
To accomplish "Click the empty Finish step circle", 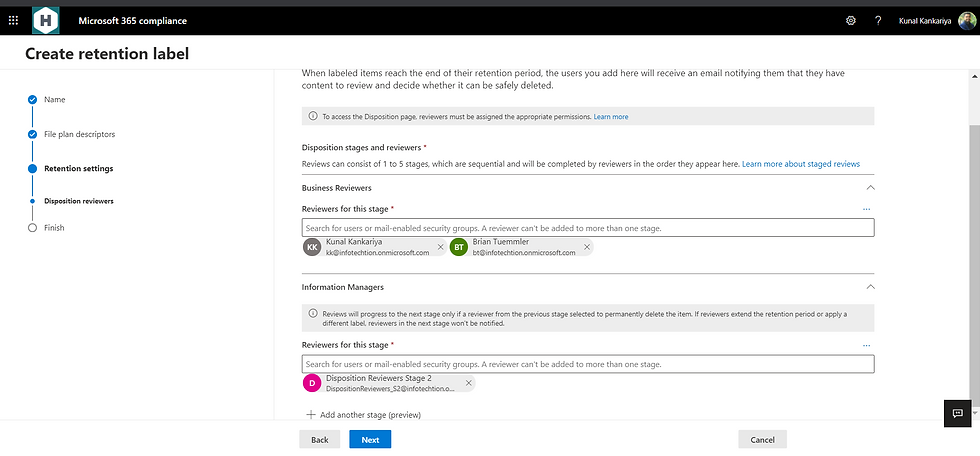I will click(x=32, y=228).
